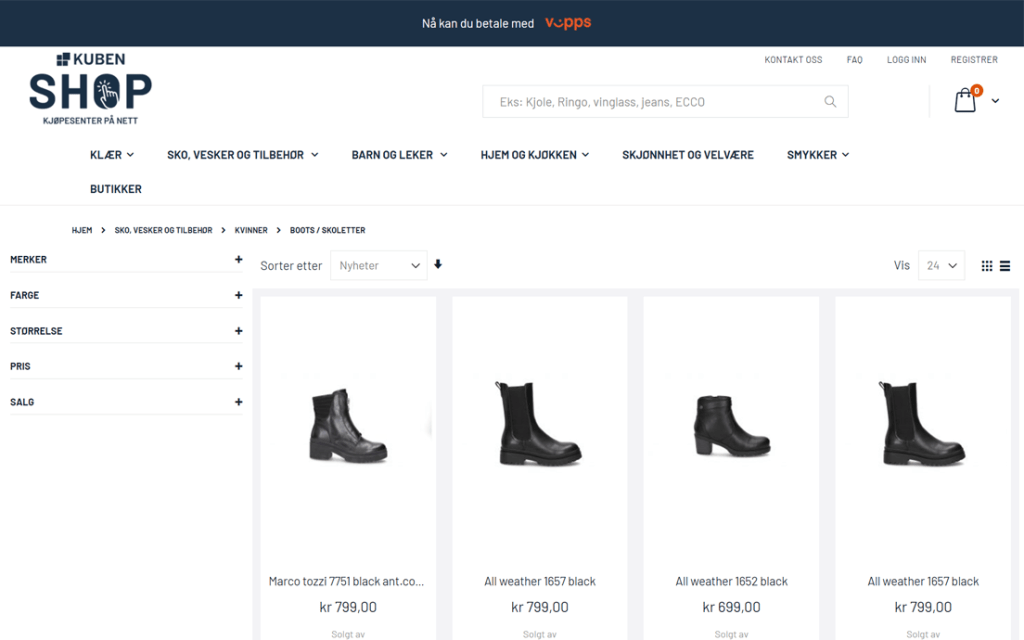Expand the Størrelse filter plus icon
Image resolution: width=1024 pixels, height=640 pixels.
[x=238, y=331]
